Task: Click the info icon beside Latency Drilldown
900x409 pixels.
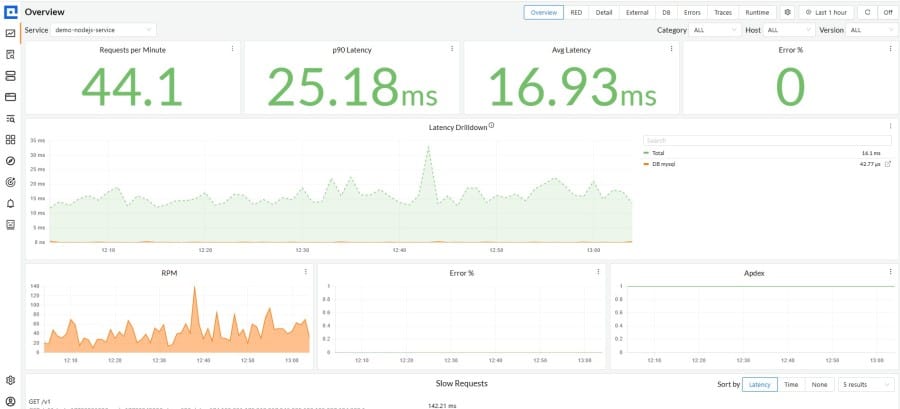Action: 491,126
